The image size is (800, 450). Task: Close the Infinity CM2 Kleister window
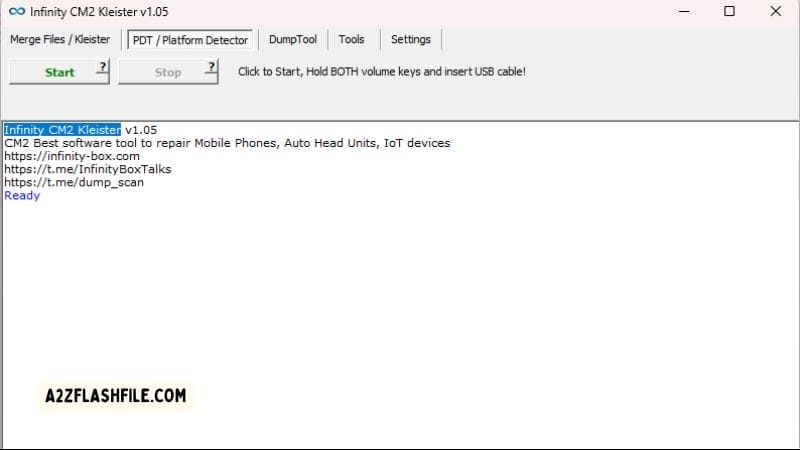[x=776, y=11]
